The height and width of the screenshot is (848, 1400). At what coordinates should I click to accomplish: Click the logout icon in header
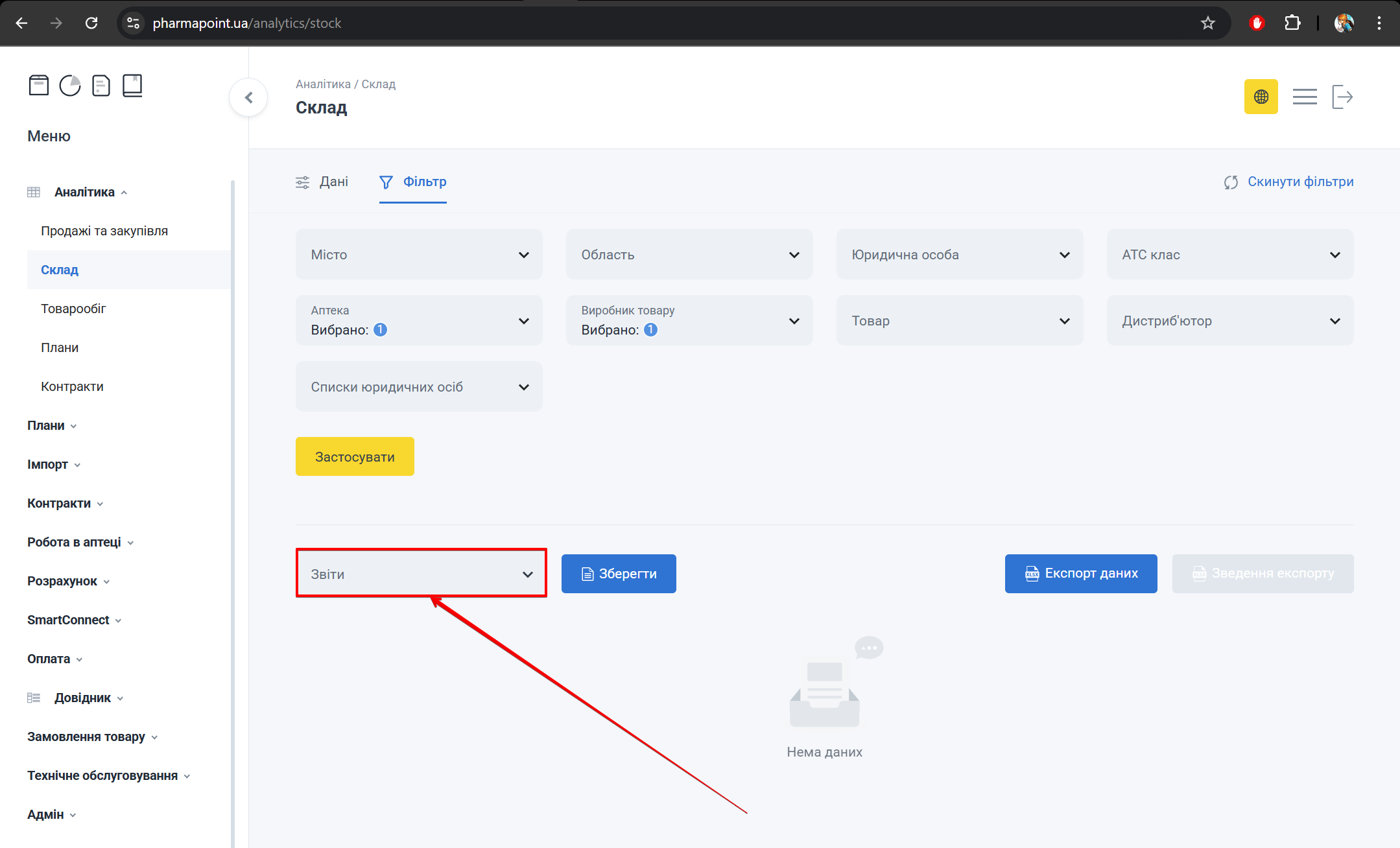pos(1342,97)
